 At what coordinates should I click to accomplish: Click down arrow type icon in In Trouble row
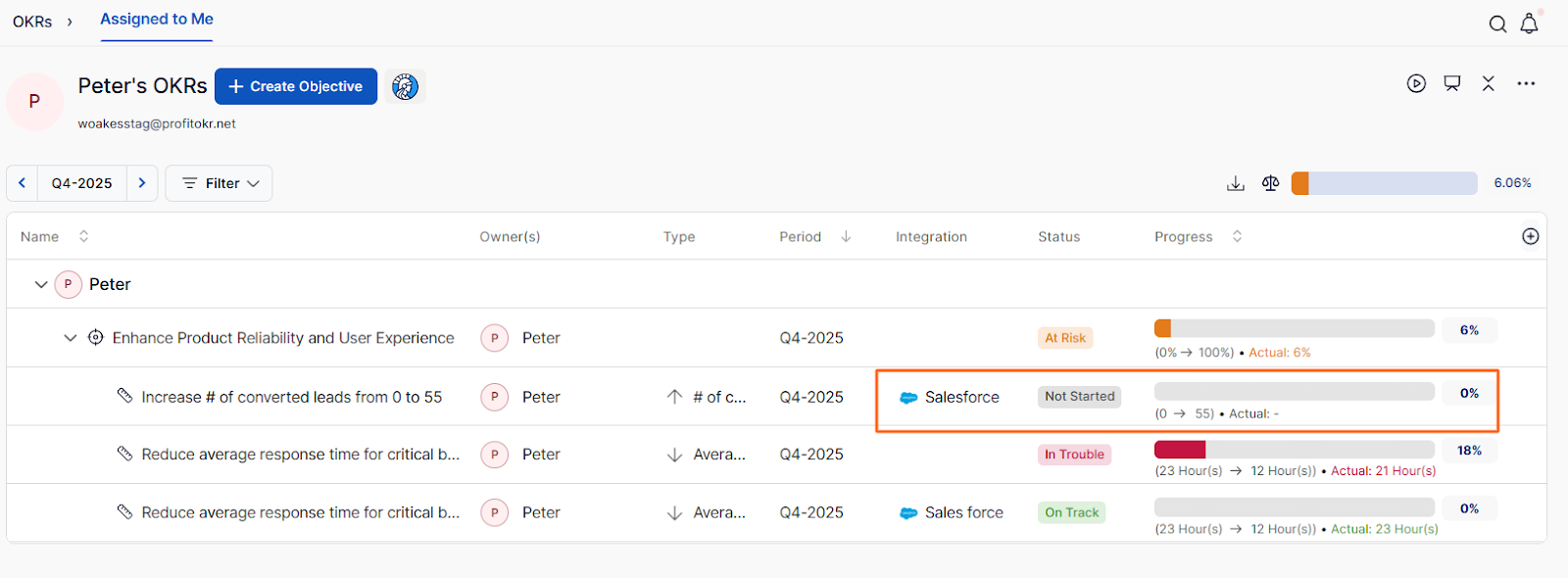click(x=674, y=455)
